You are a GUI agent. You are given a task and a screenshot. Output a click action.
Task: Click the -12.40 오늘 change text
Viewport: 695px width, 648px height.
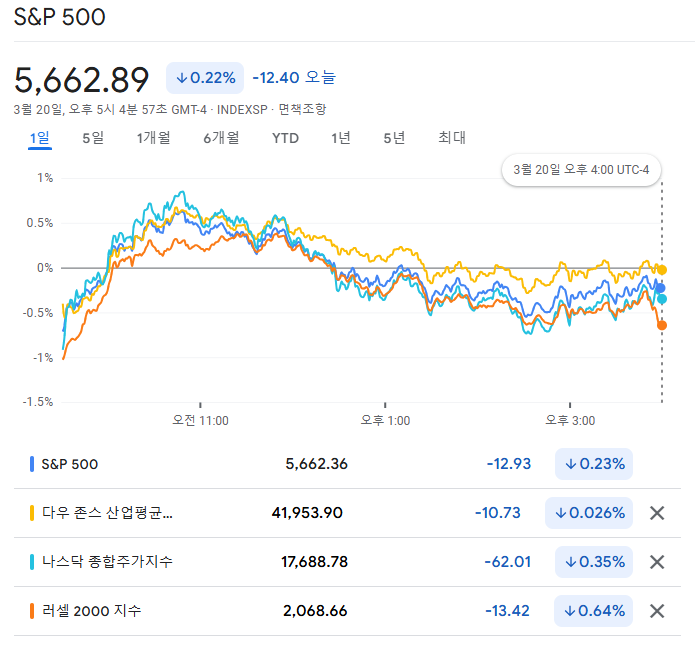coord(294,78)
